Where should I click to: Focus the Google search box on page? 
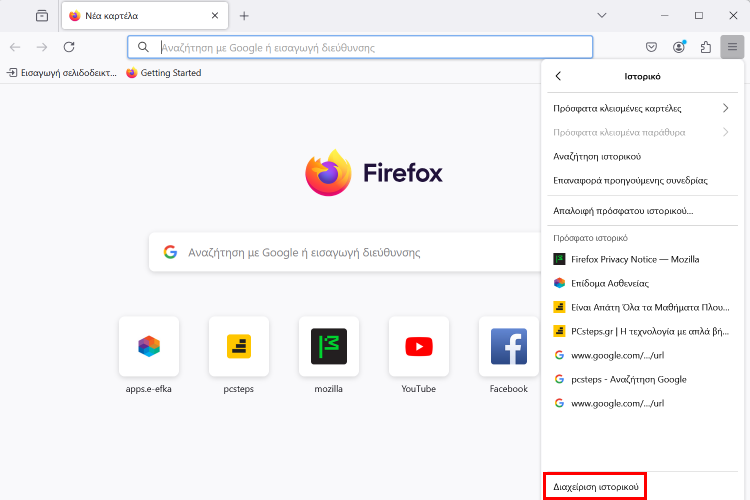tap(344, 252)
